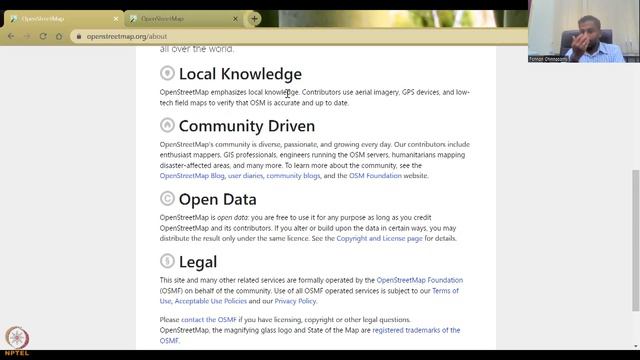Click the browser back arrow
The width and height of the screenshot is (640, 360).
11,36
